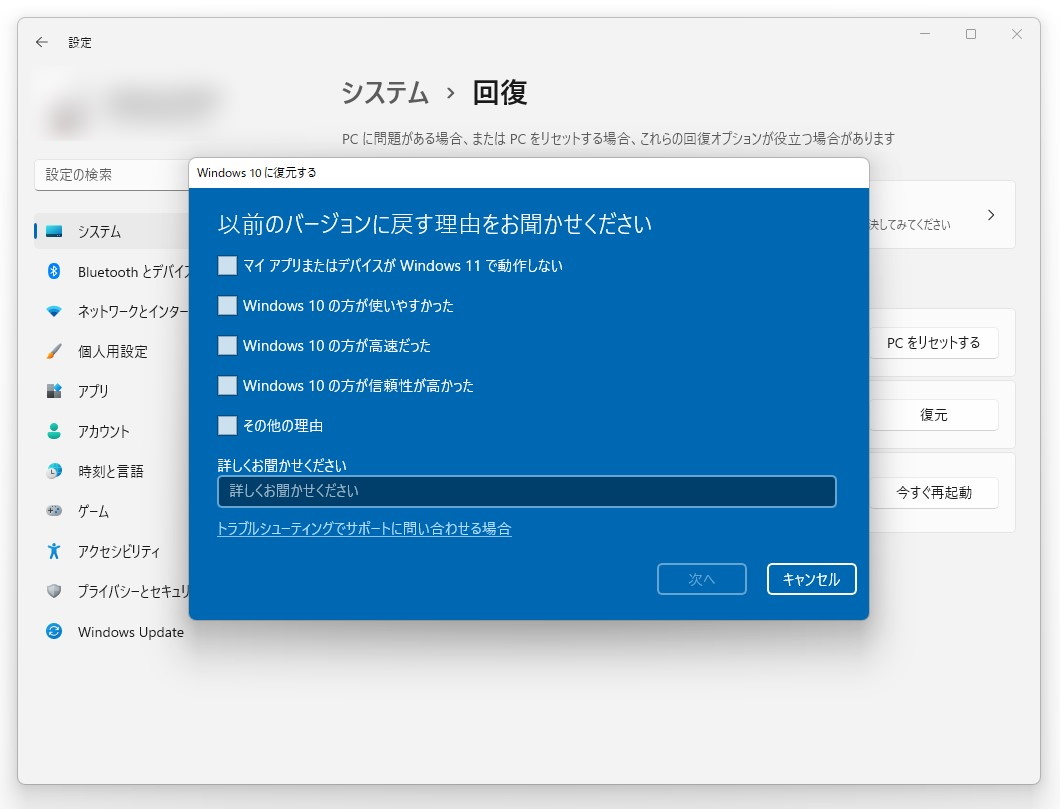
Task: Check マイ アプリまたはデバイスが Windows 11 で動作しない
Action: 225,265
